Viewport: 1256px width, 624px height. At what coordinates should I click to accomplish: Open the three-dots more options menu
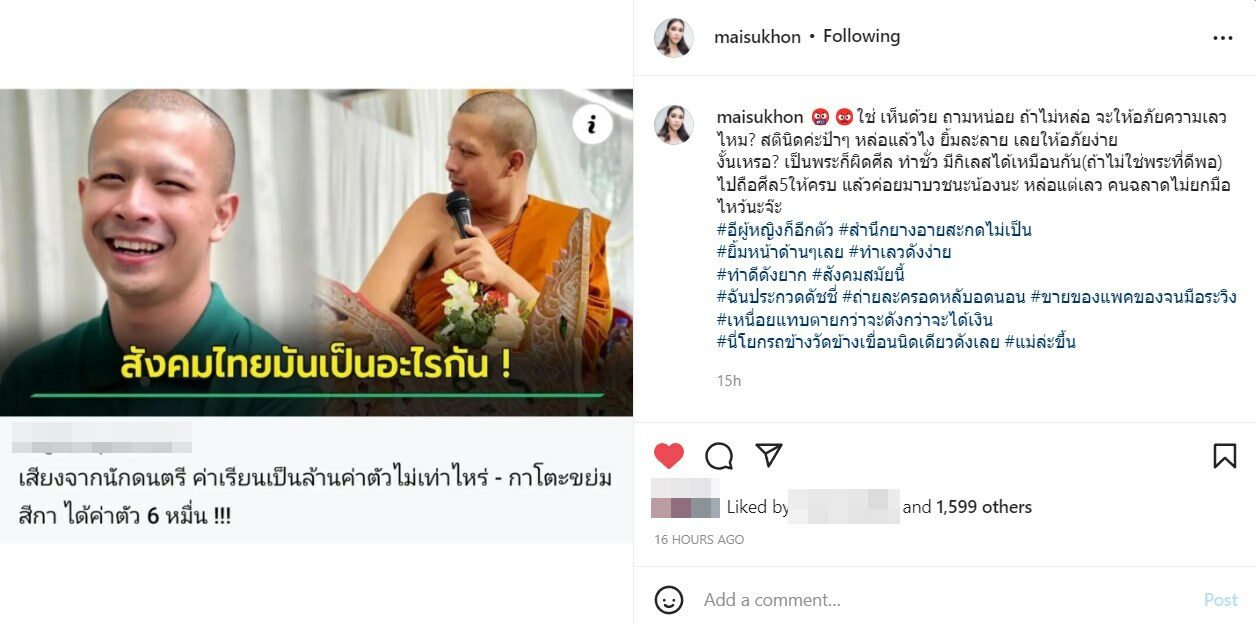click(x=1222, y=38)
